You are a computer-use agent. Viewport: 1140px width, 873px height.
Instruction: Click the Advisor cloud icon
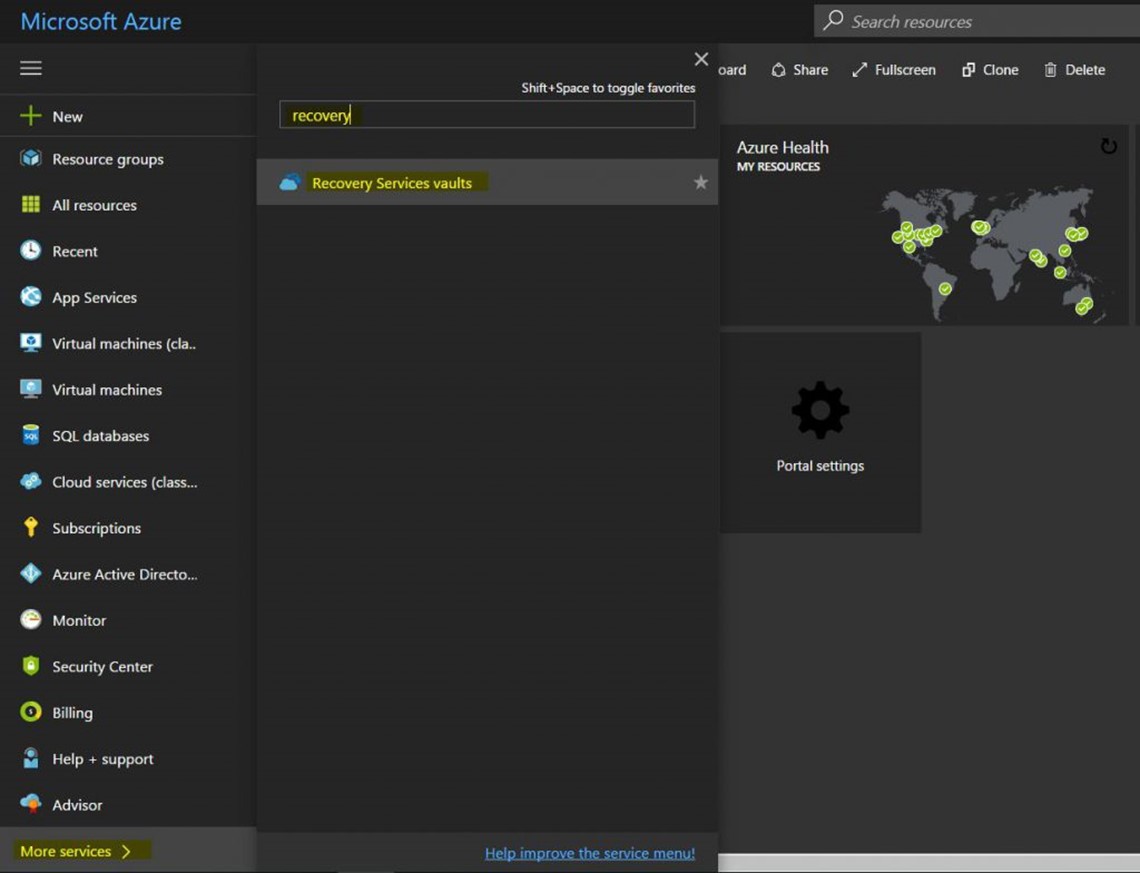pos(31,803)
